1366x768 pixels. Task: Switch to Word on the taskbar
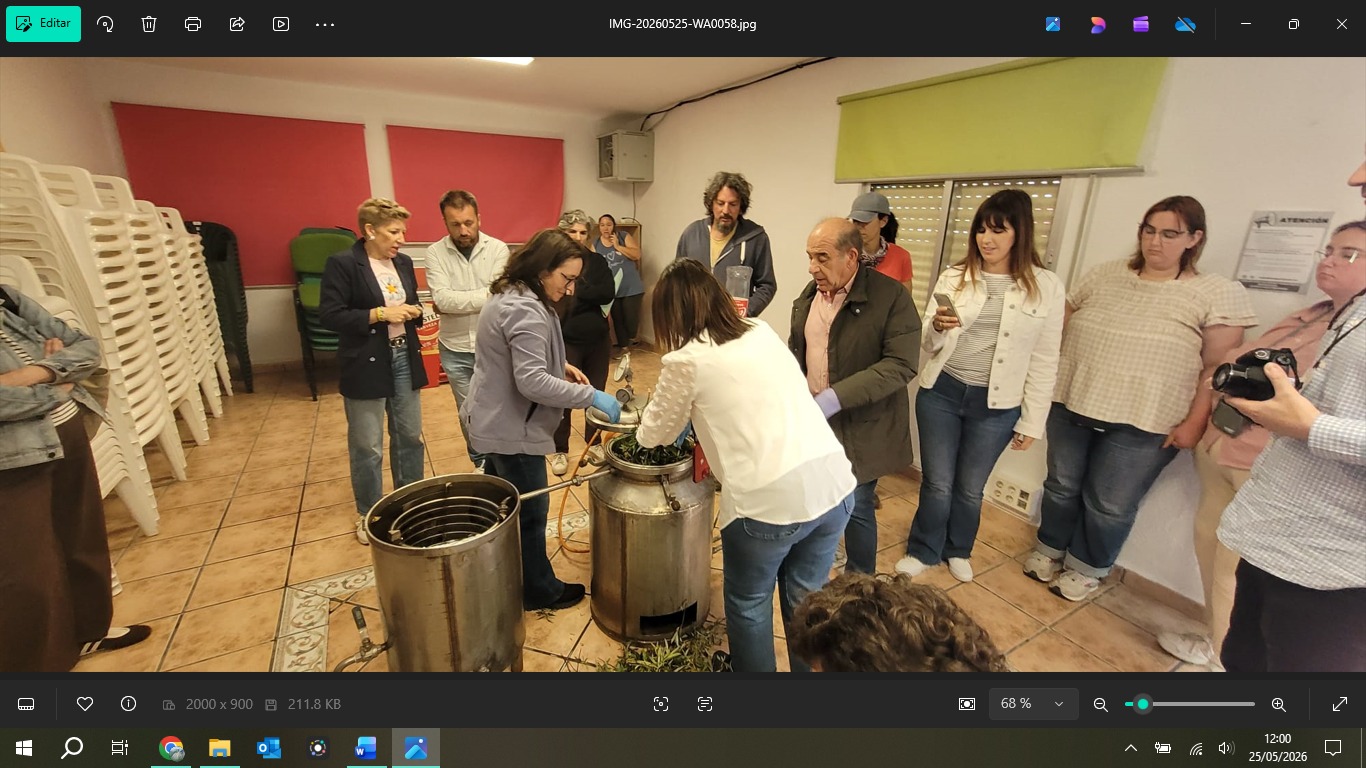pyautogui.click(x=365, y=747)
